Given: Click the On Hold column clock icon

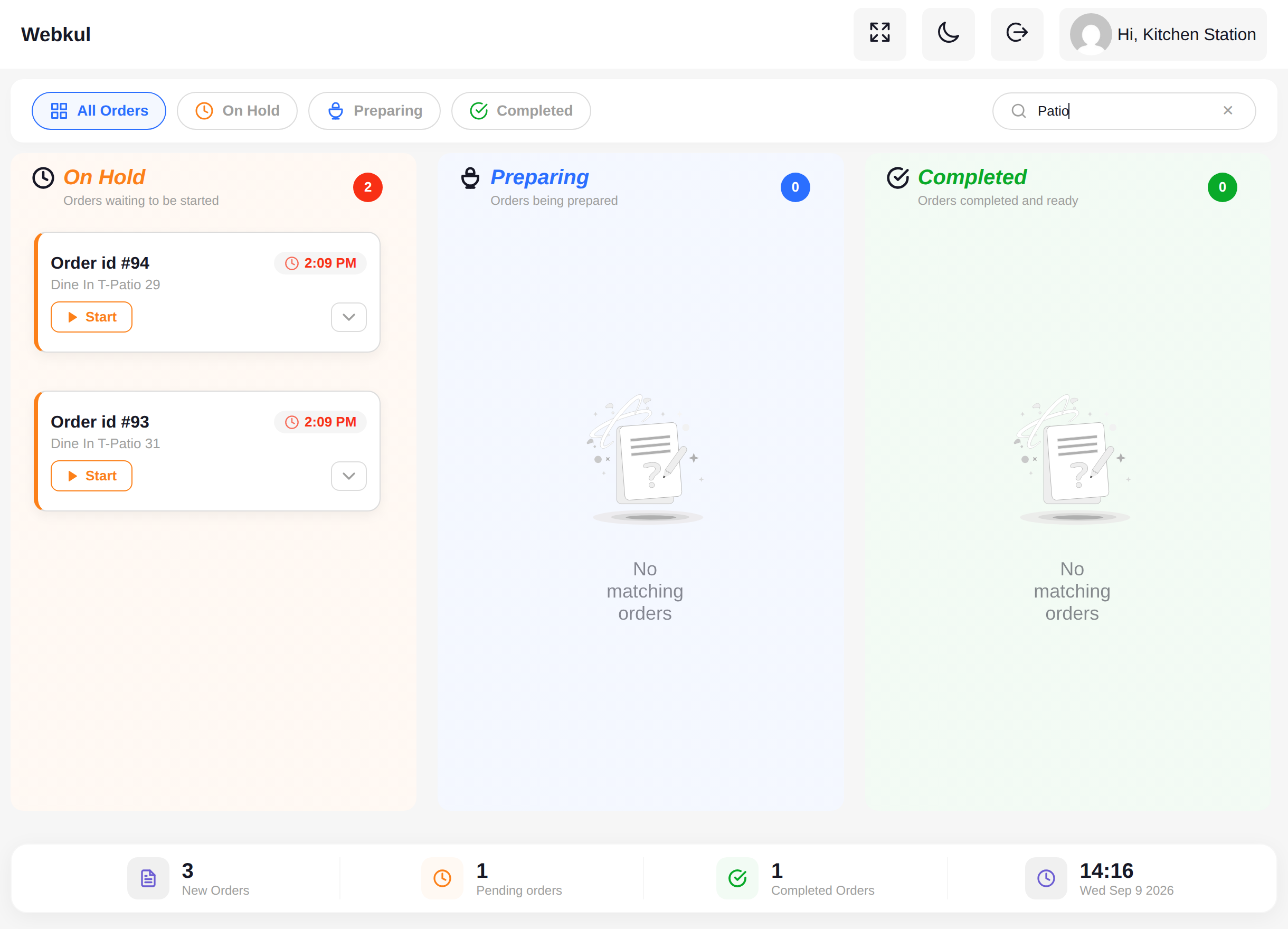Looking at the screenshot, I should pyautogui.click(x=43, y=178).
